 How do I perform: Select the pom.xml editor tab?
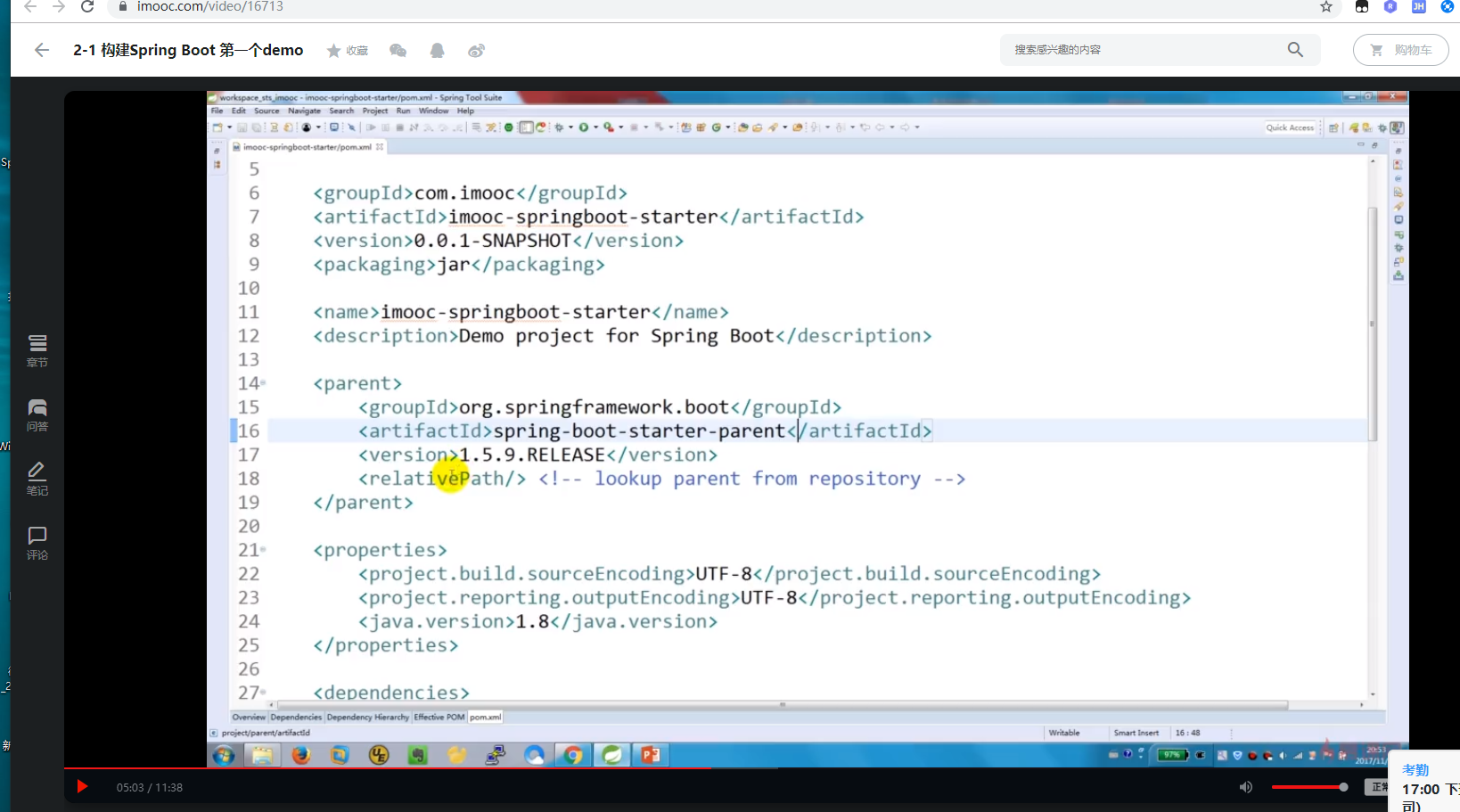pyautogui.click(x=307, y=147)
